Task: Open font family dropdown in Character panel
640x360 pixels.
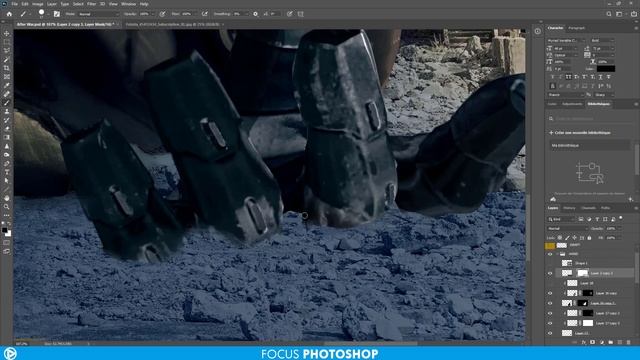Action: coord(567,40)
